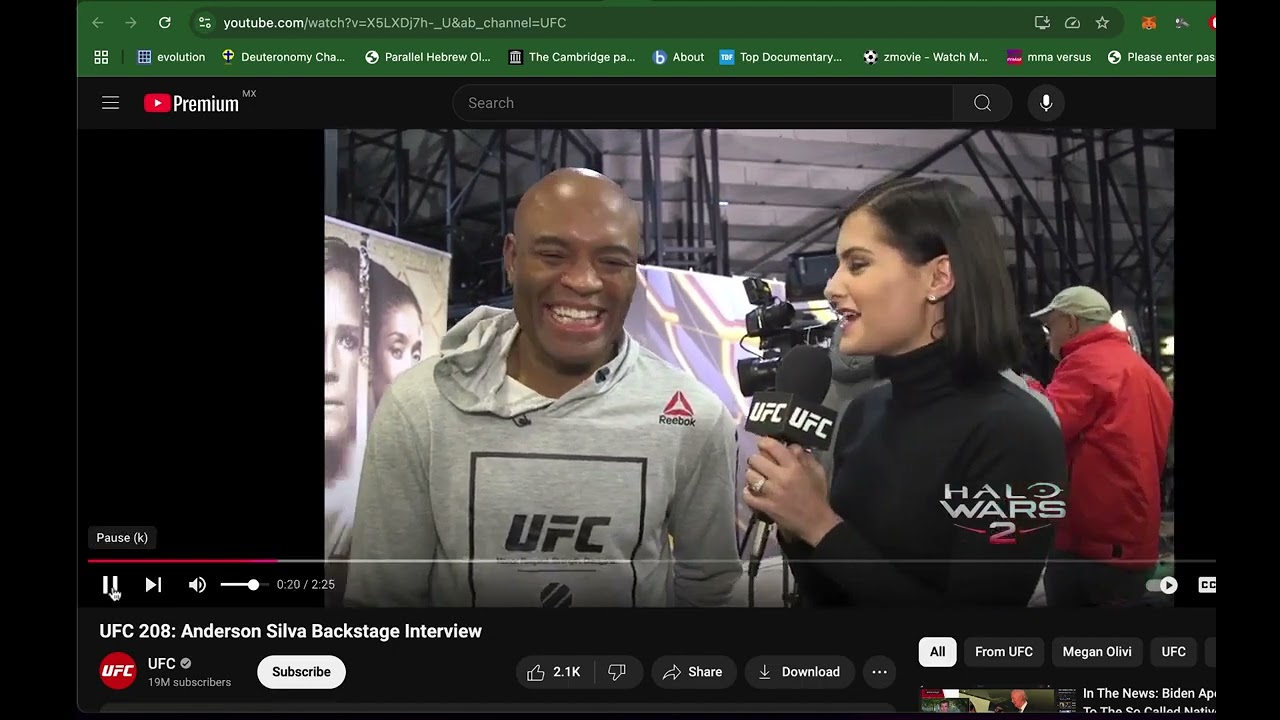Open the evolution bookmark
This screenshot has width=1280, height=720.
tap(171, 57)
